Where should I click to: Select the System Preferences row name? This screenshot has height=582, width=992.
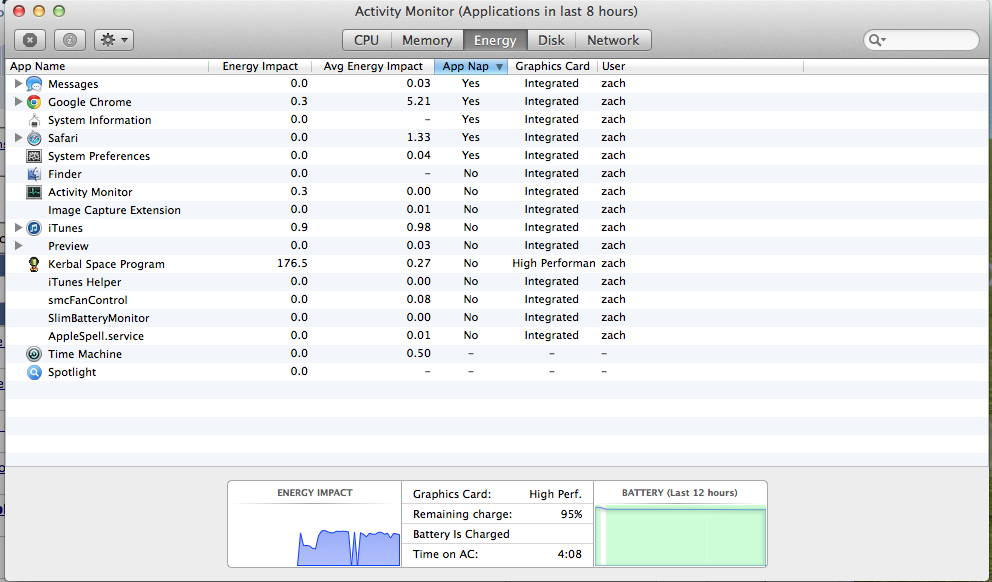coord(99,156)
